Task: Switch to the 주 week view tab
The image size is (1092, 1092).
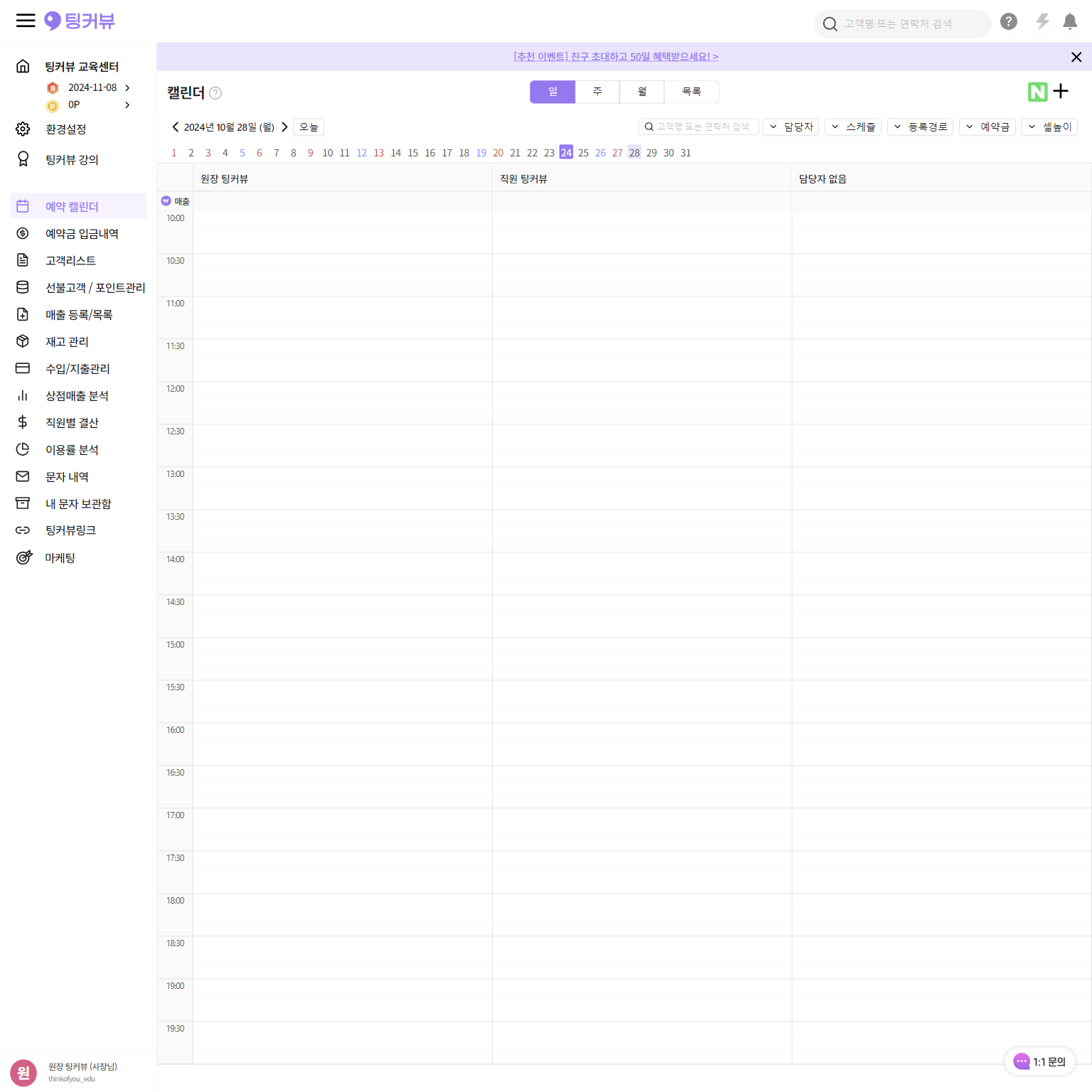Action: [597, 92]
